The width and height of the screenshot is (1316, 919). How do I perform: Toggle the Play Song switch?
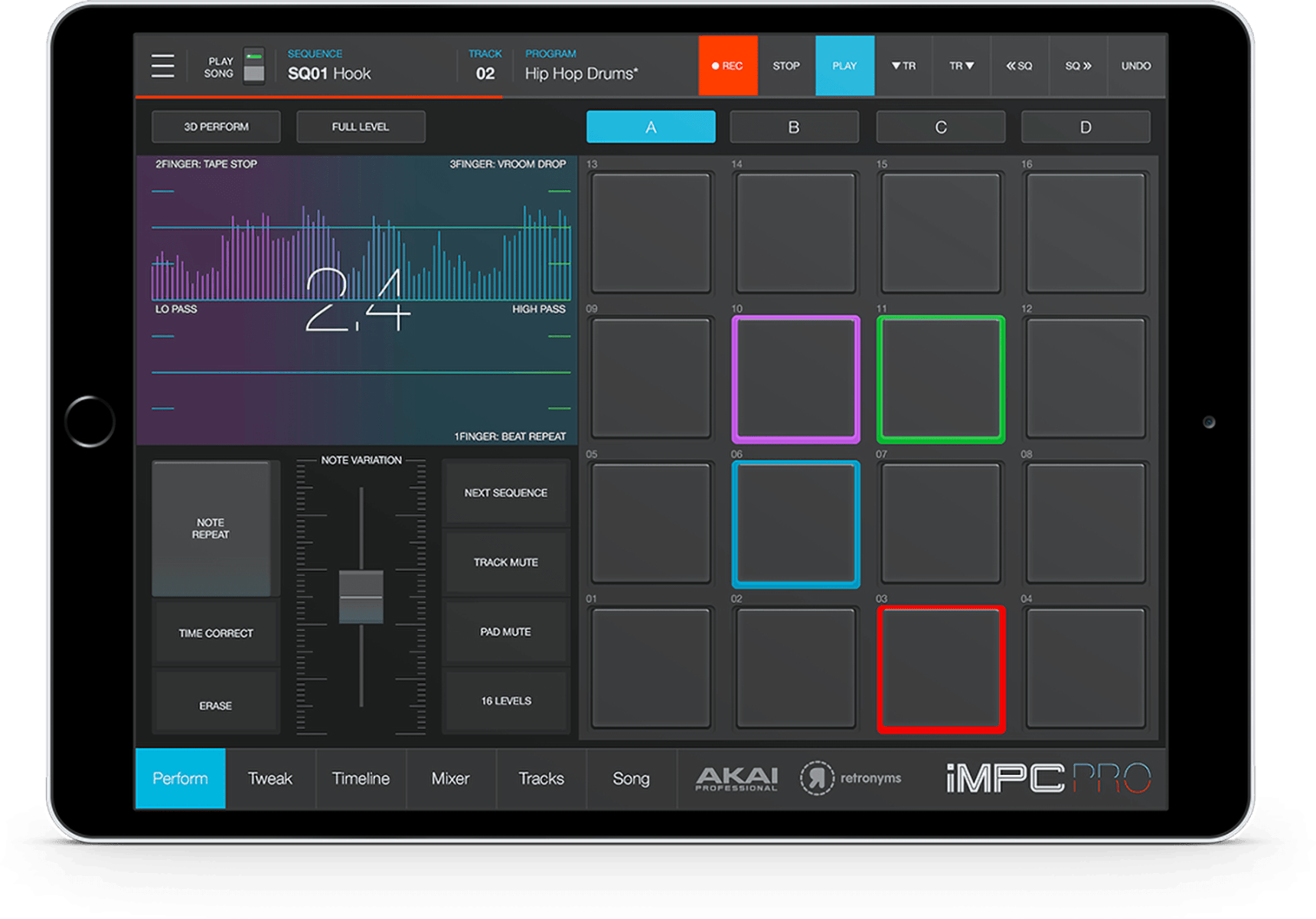[253, 66]
